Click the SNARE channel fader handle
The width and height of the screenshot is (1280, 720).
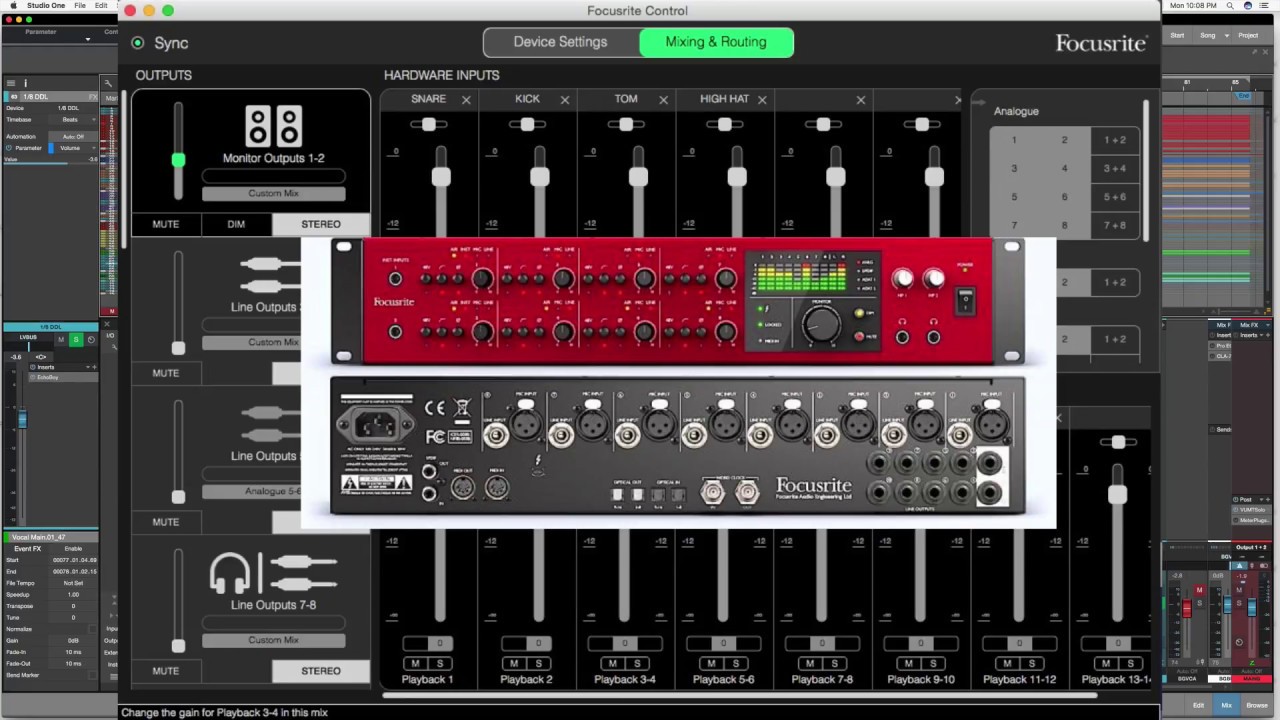pos(441,177)
